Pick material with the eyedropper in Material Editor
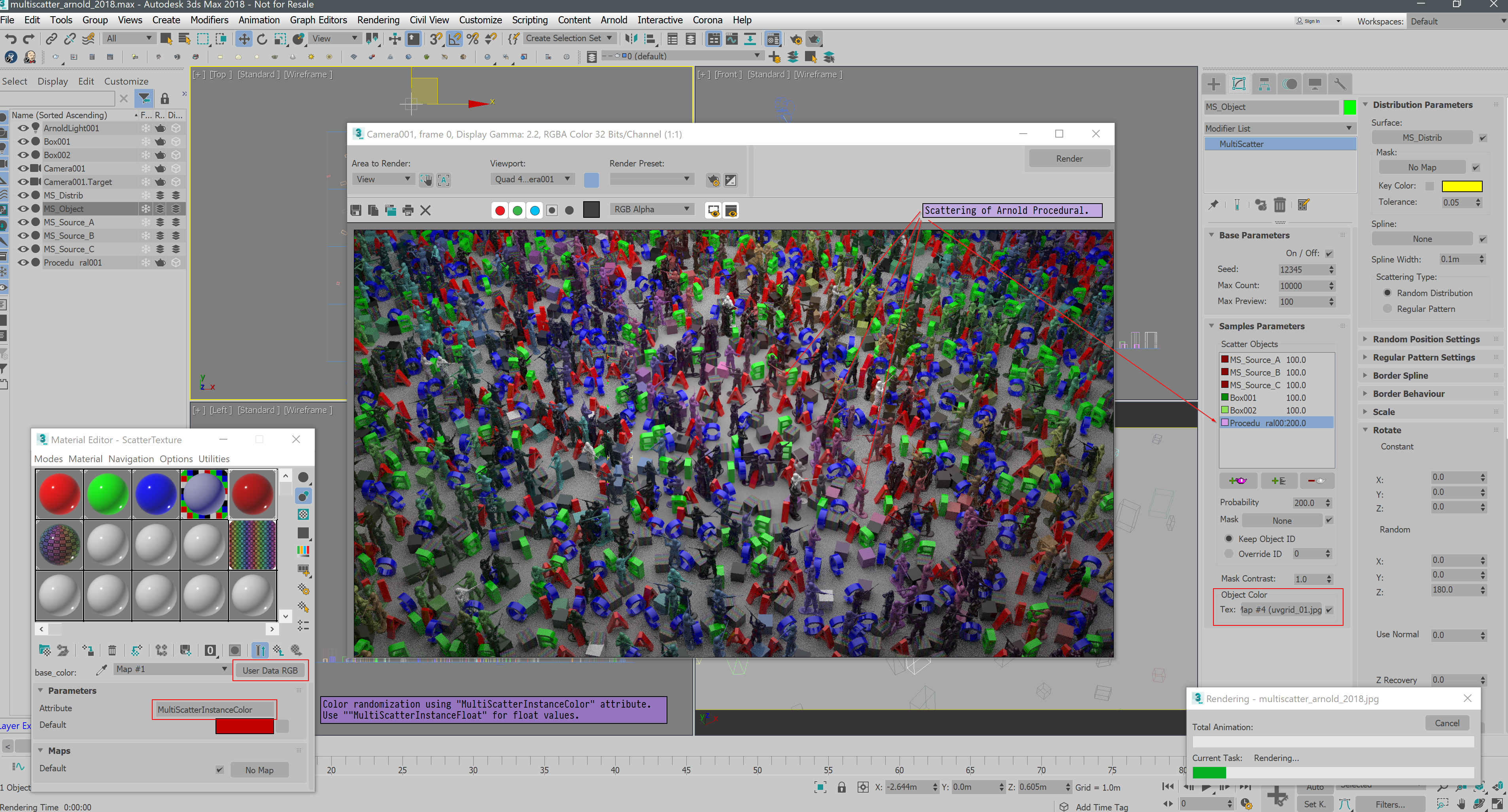The width and height of the screenshot is (1508, 812). tap(101, 670)
